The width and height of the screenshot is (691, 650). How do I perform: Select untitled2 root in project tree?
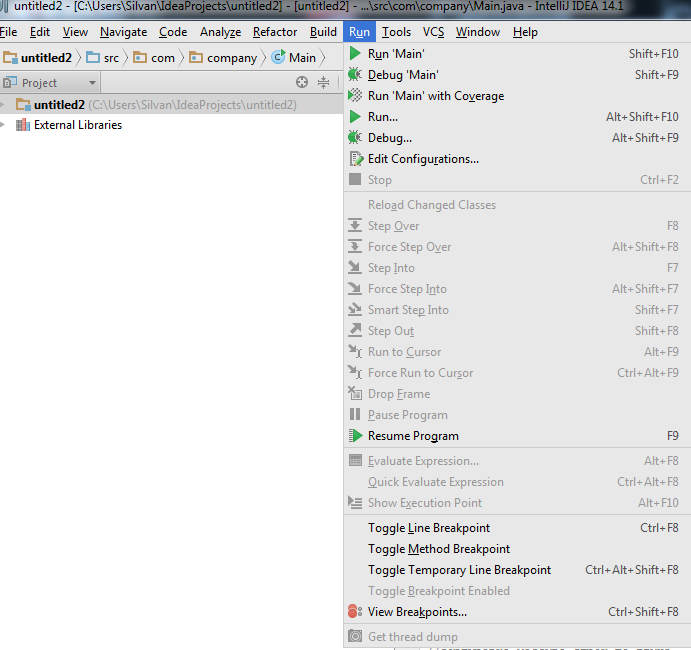click(x=171, y=105)
